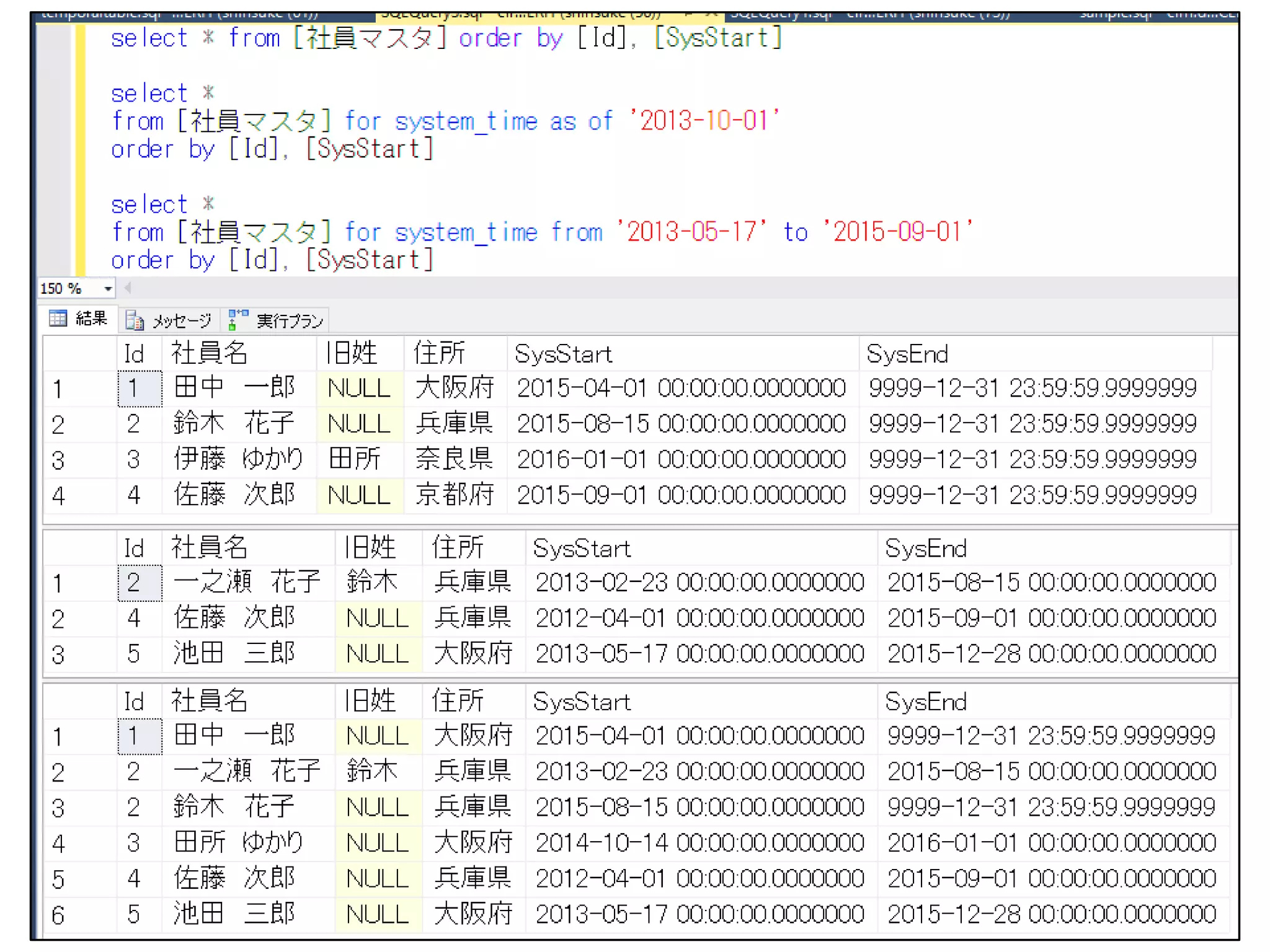Image resolution: width=1270 pixels, height=952 pixels.
Task: Click the 京都府 address cell
Action: 454,495
